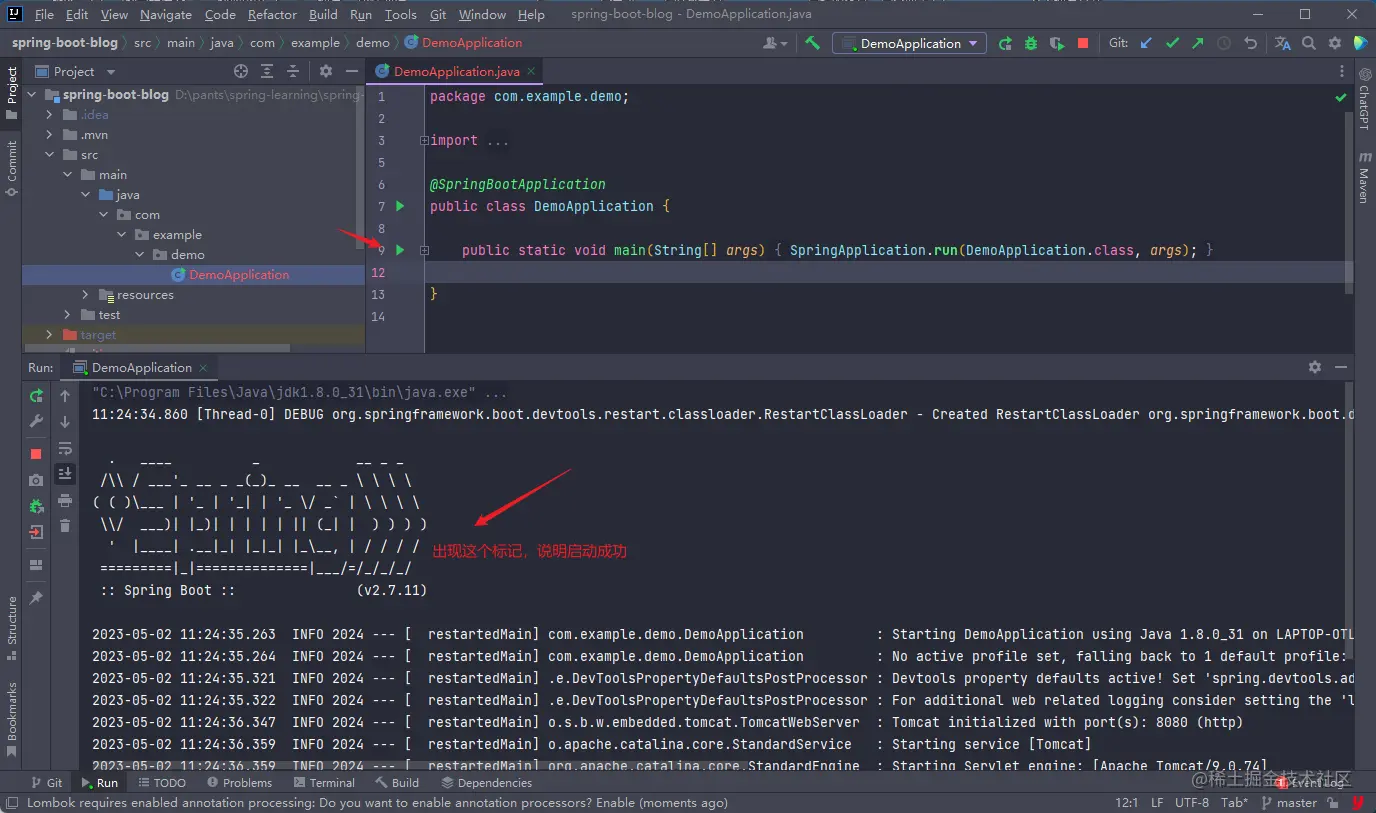
Task: Open the Tools menu
Action: click(400, 14)
